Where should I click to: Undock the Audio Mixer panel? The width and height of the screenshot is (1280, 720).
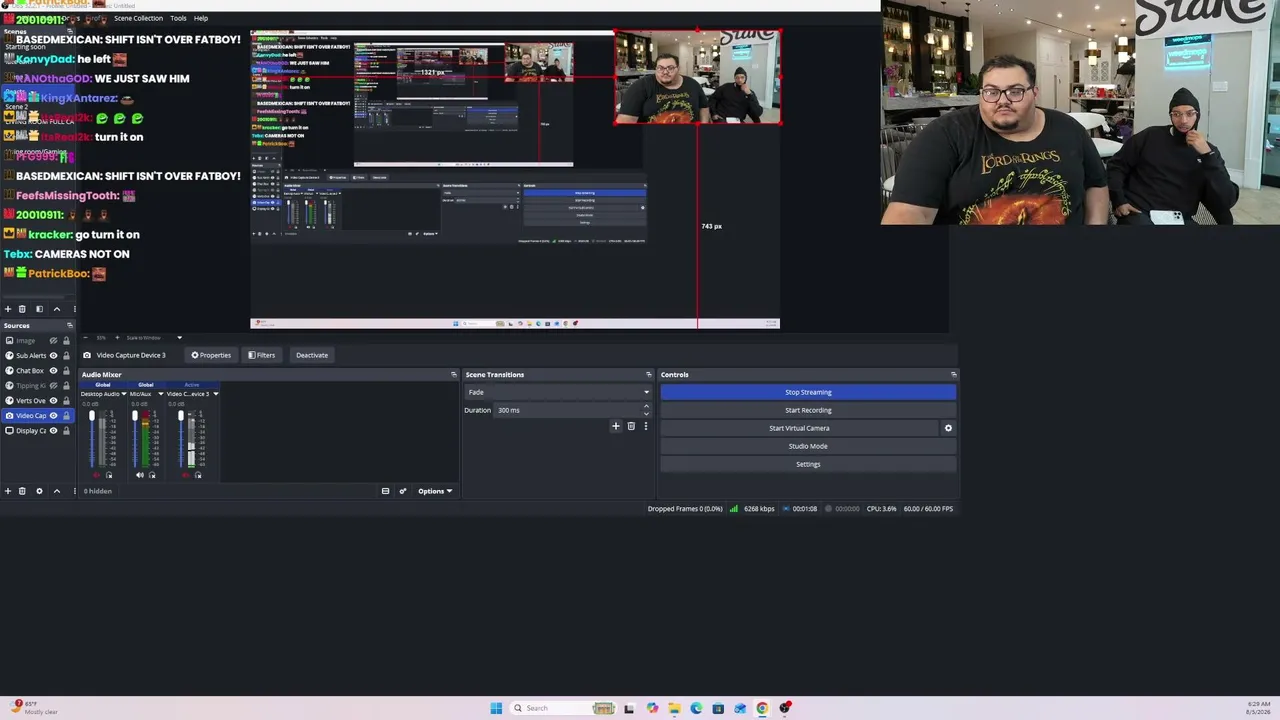(454, 375)
